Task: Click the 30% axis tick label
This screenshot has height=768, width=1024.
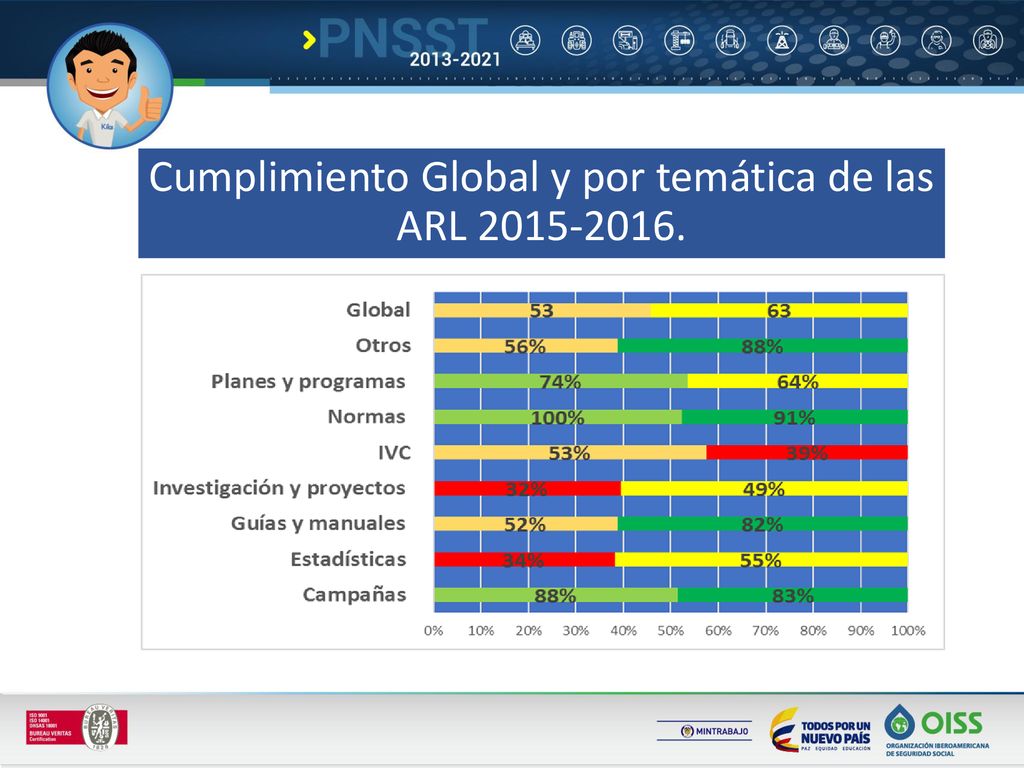Action: click(x=576, y=631)
